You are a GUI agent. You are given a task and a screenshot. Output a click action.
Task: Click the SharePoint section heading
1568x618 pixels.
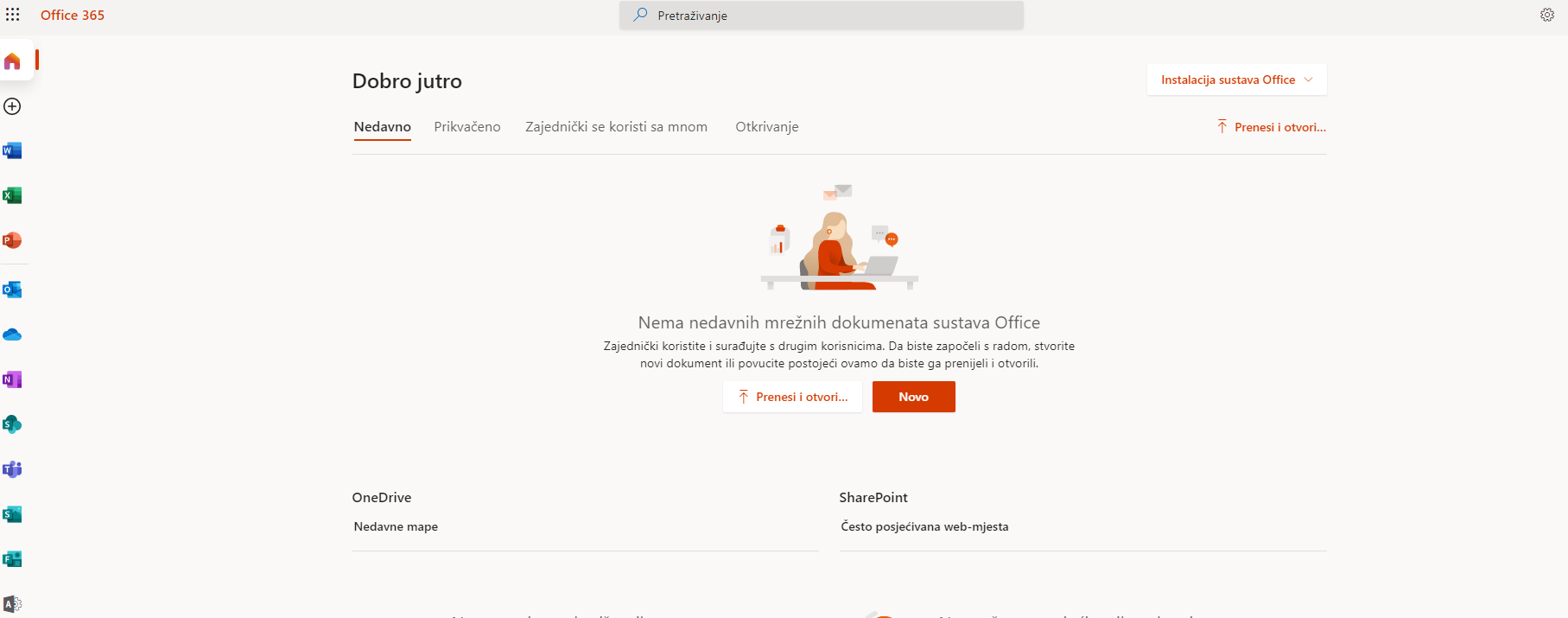point(873,497)
